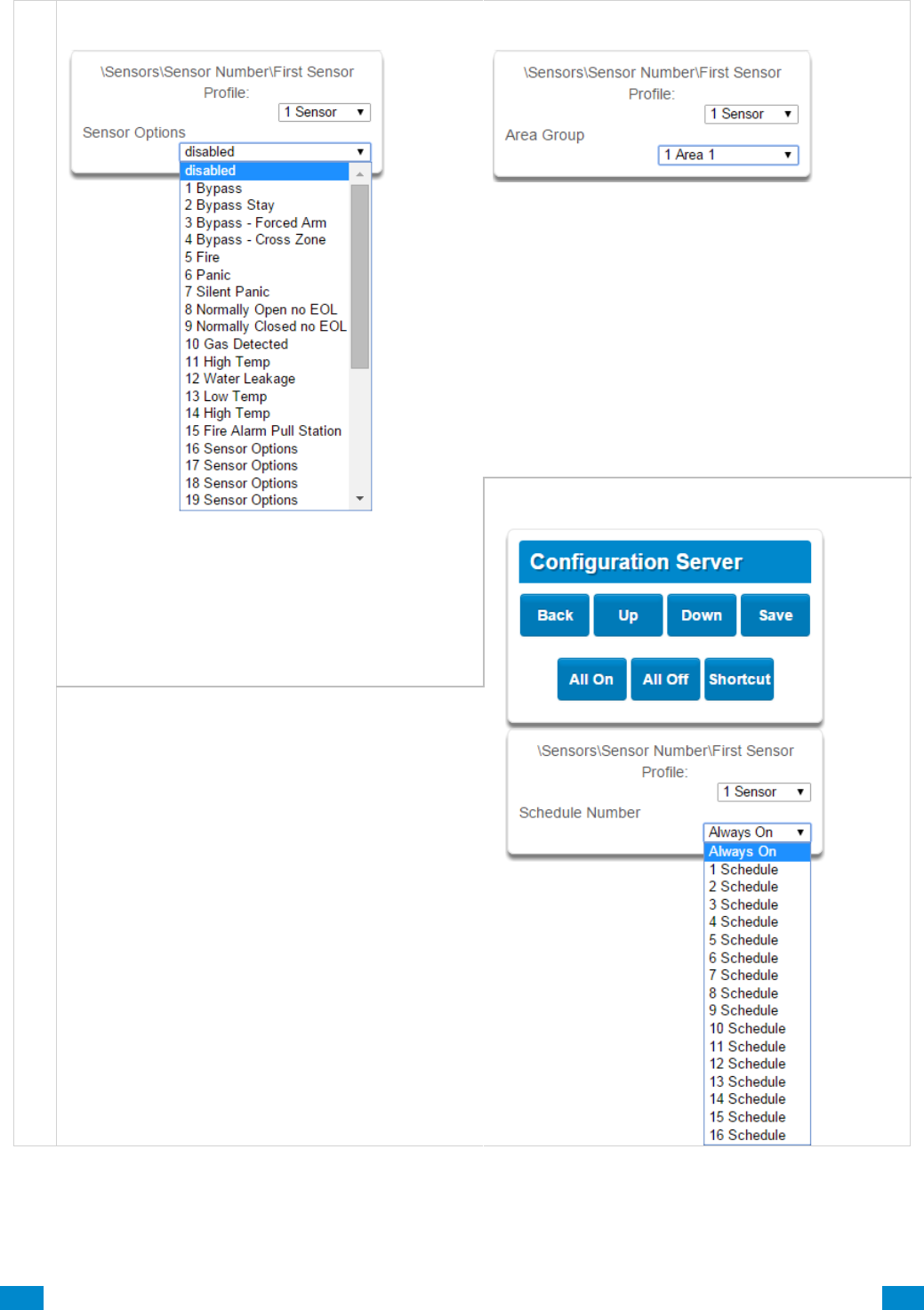This screenshot has height=1310, width=924.
Task: Select 16 Sensor Options entry
Action: 264,448
